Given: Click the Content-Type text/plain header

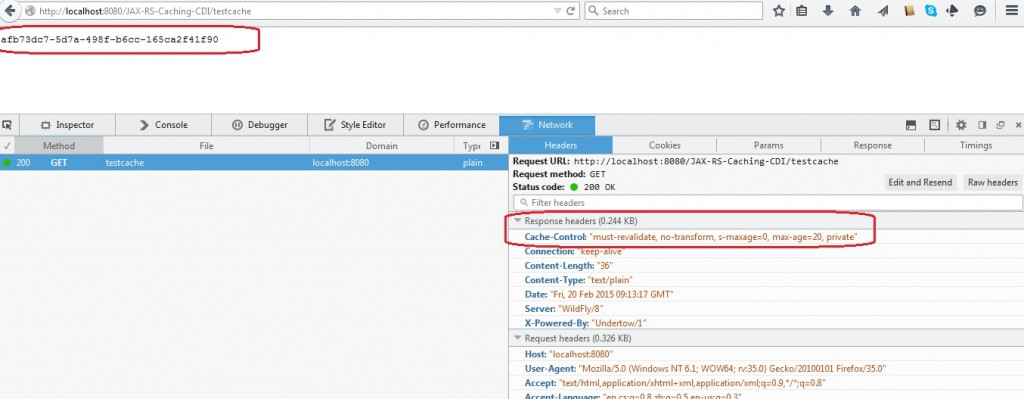Looking at the screenshot, I should (766, 280).
